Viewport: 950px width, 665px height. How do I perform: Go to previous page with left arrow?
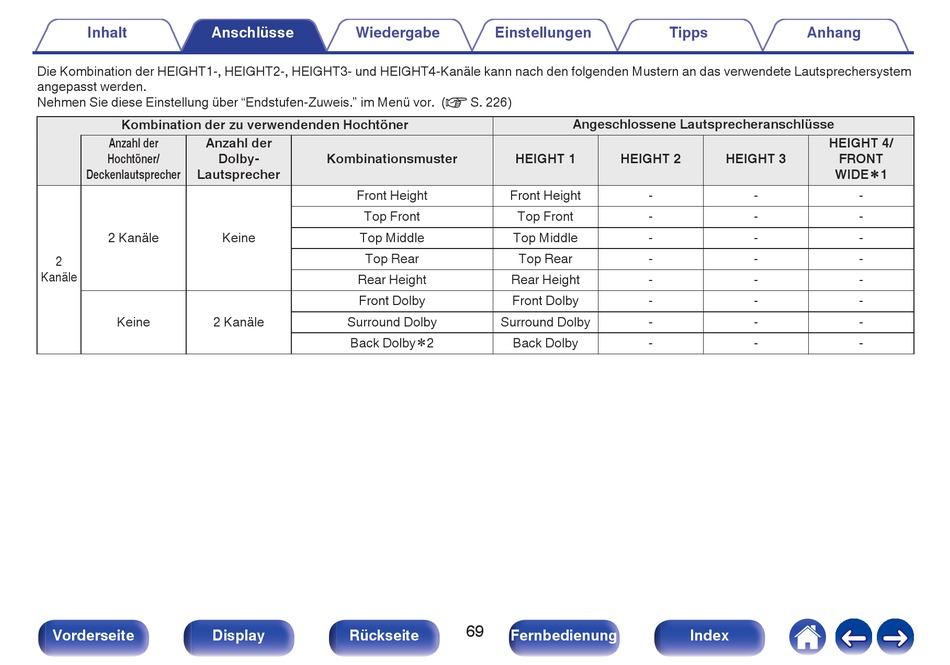pyautogui.click(x=853, y=637)
